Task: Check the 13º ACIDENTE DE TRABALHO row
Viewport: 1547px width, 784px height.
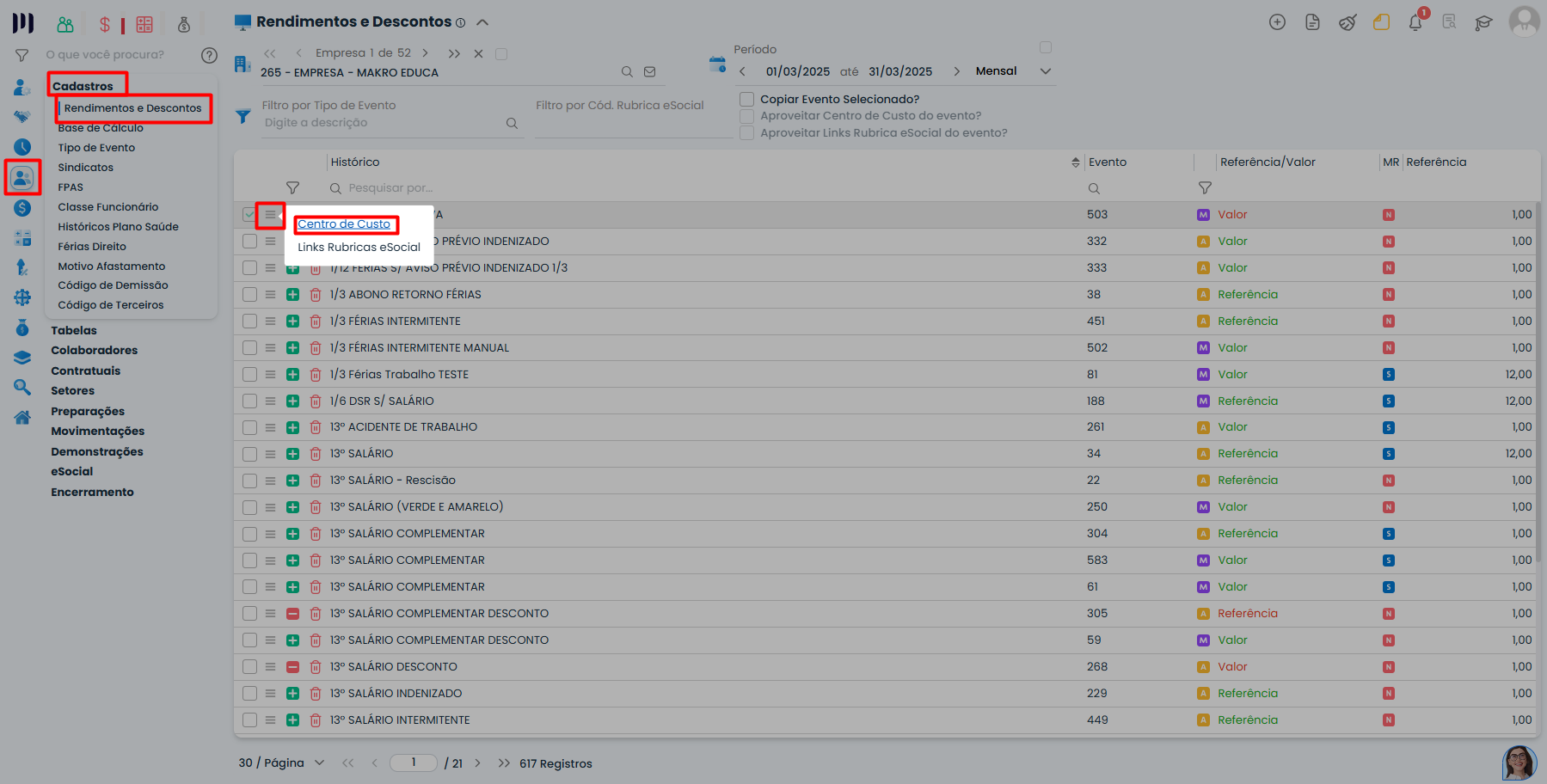Action: 249,427
